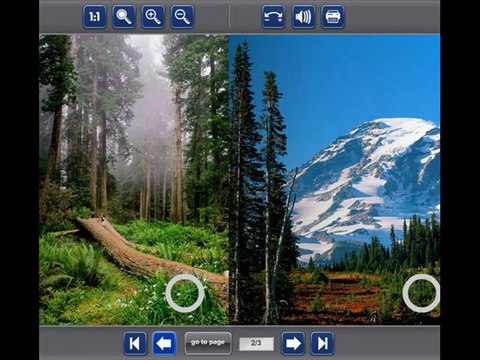Advance to the next page arrow
This screenshot has width=480, height=360.
(293, 343)
